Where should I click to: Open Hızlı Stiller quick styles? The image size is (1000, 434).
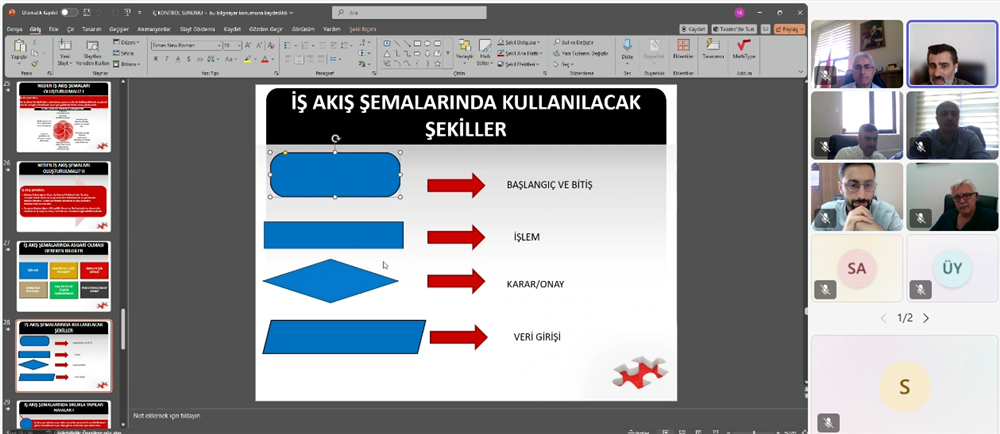[x=485, y=52]
